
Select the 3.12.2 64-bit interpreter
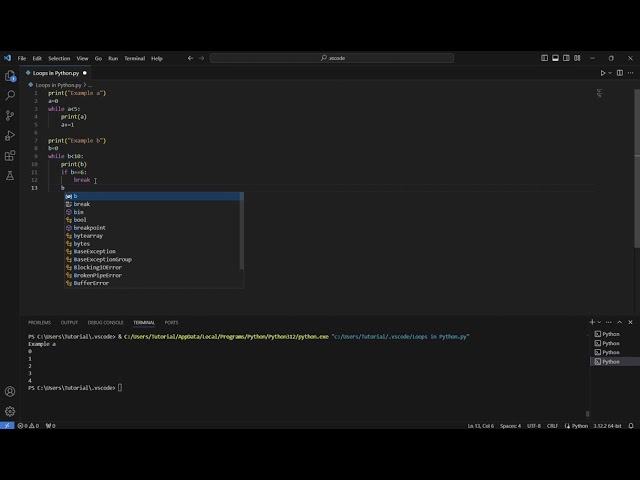click(x=607, y=426)
